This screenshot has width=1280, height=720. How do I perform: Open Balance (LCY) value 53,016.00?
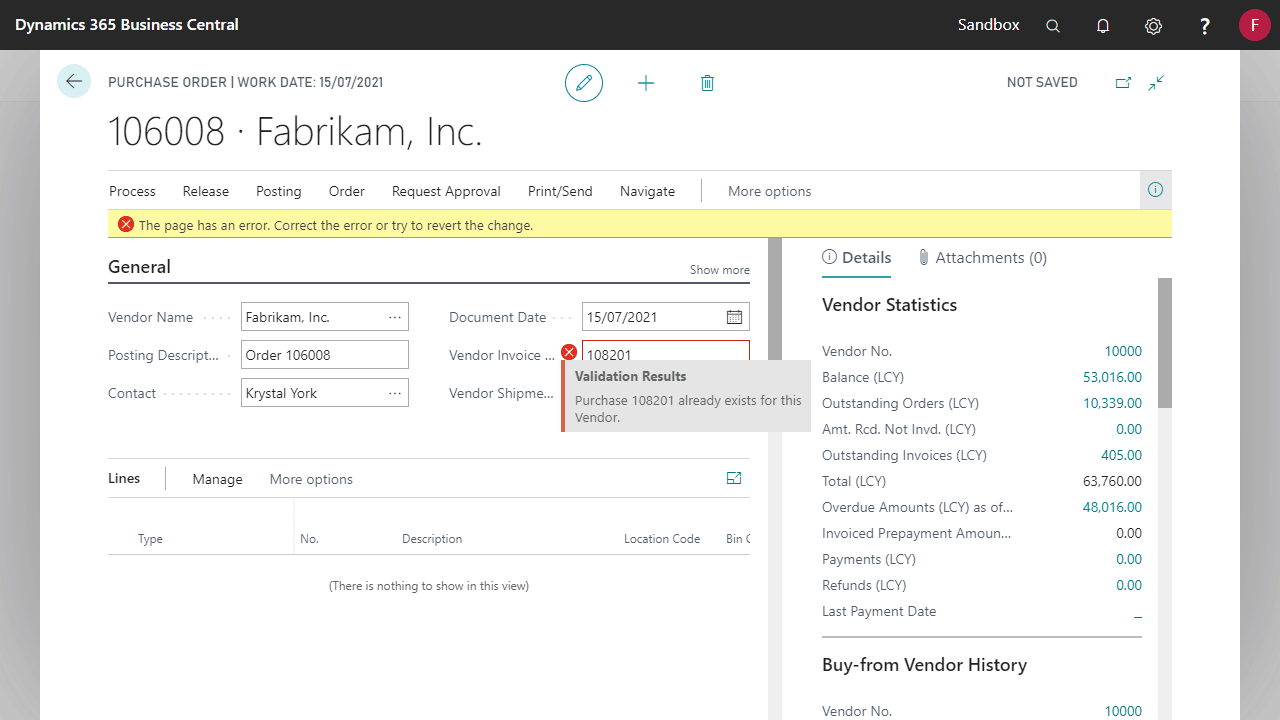click(1112, 377)
